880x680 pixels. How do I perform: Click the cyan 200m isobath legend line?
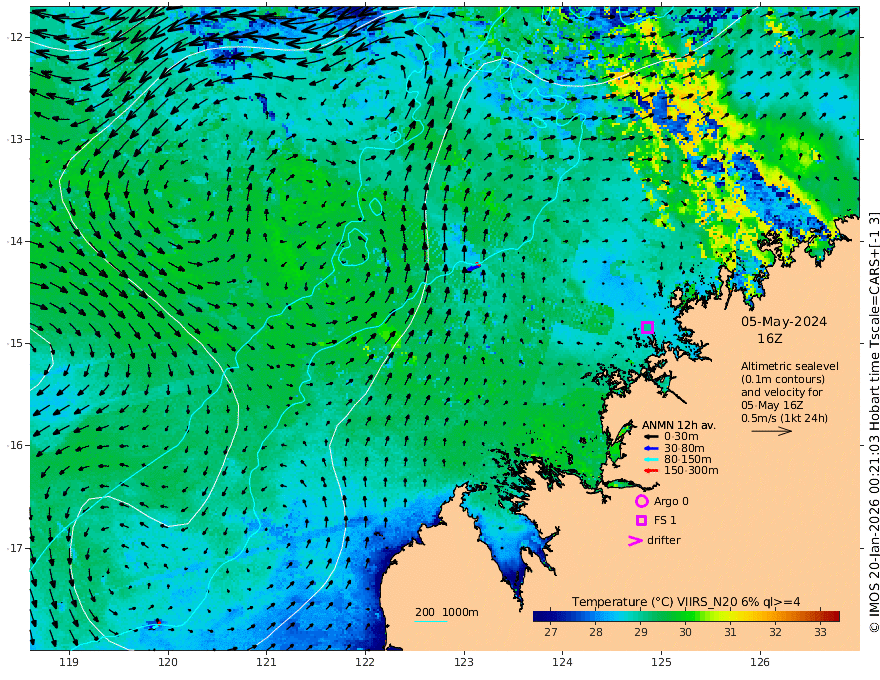pos(430,621)
